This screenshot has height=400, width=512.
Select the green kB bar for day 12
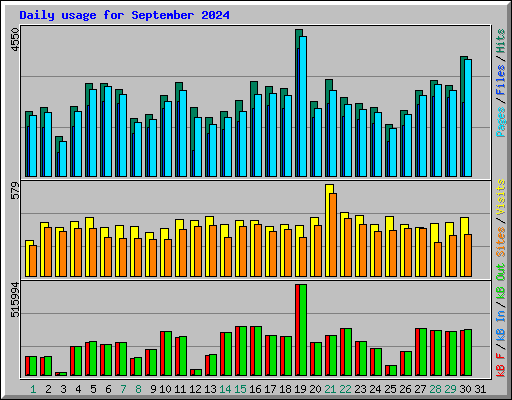click(198, 372)
